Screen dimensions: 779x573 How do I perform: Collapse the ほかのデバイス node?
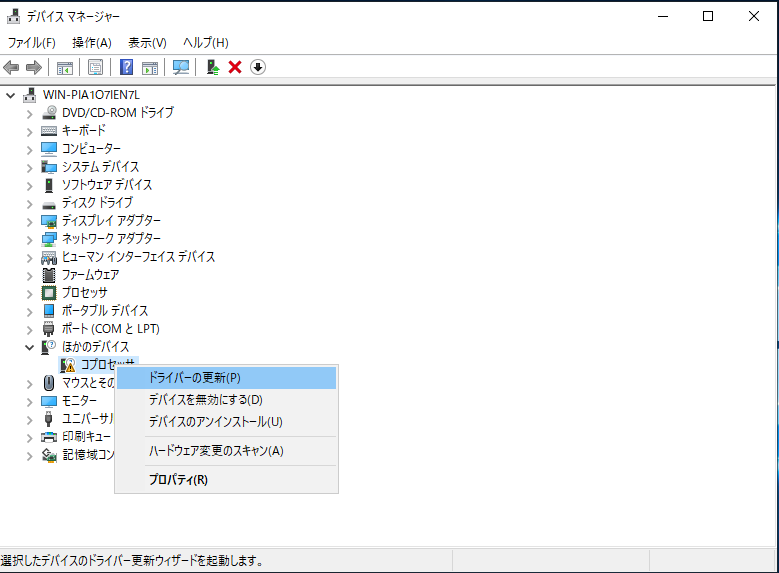29,347
